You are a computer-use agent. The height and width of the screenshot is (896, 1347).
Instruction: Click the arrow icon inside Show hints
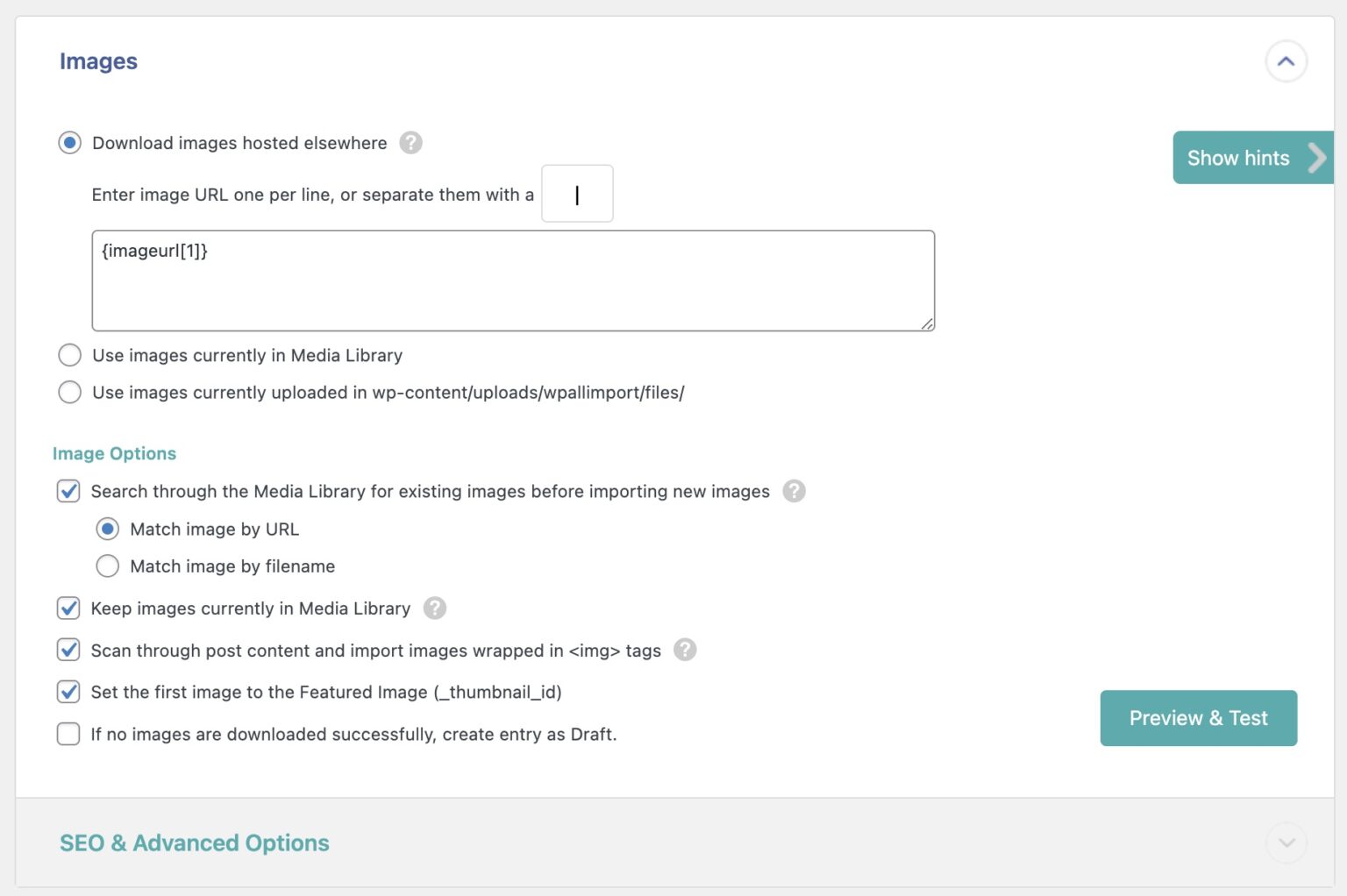coord(1316,158)
